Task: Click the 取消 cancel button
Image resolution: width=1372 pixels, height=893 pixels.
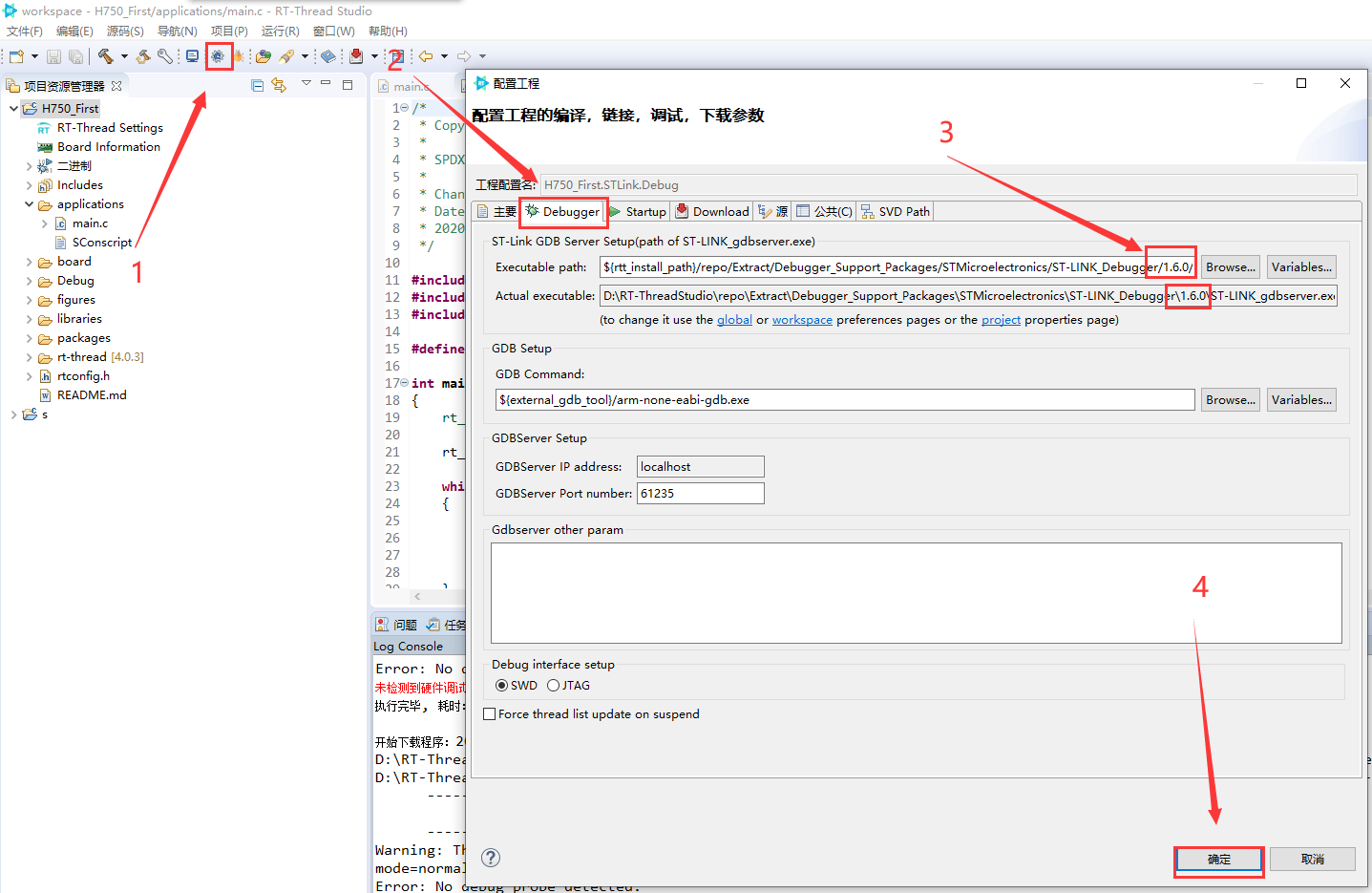Action: [x=1313, y=860]
